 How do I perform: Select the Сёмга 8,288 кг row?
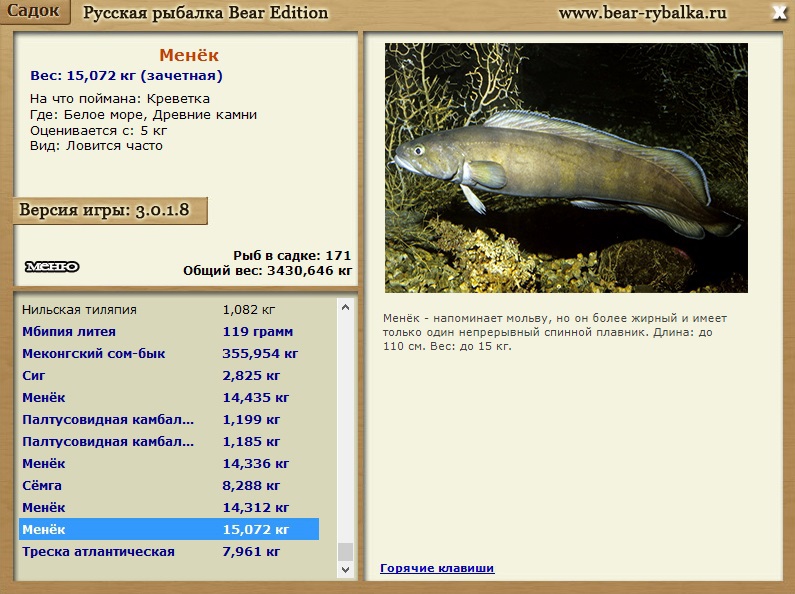(x=169, y=486)
